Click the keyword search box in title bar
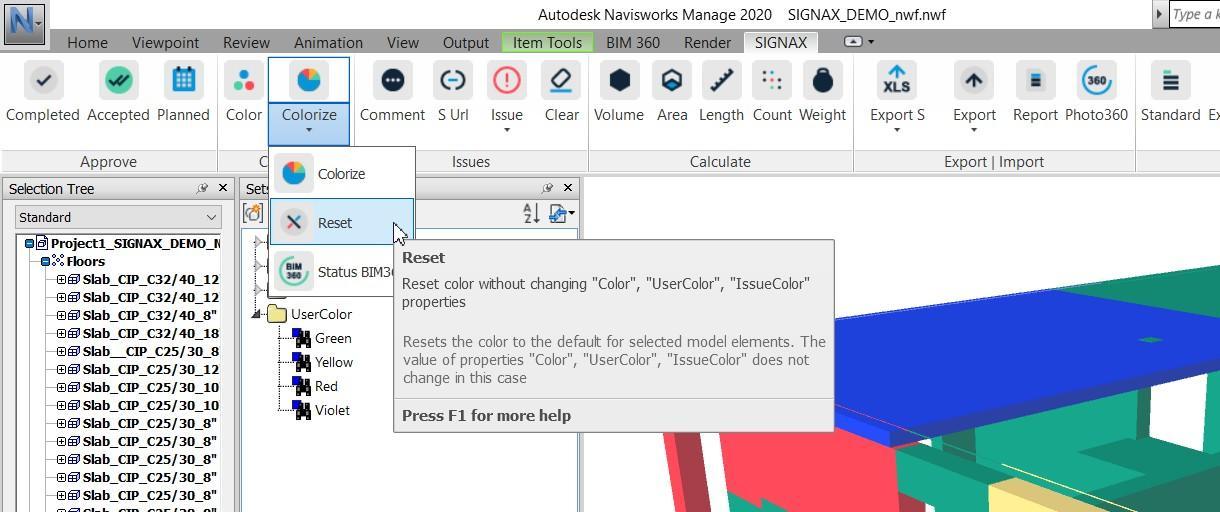The height and width of the screenshot is (512, 1220). pos(1194,14)
